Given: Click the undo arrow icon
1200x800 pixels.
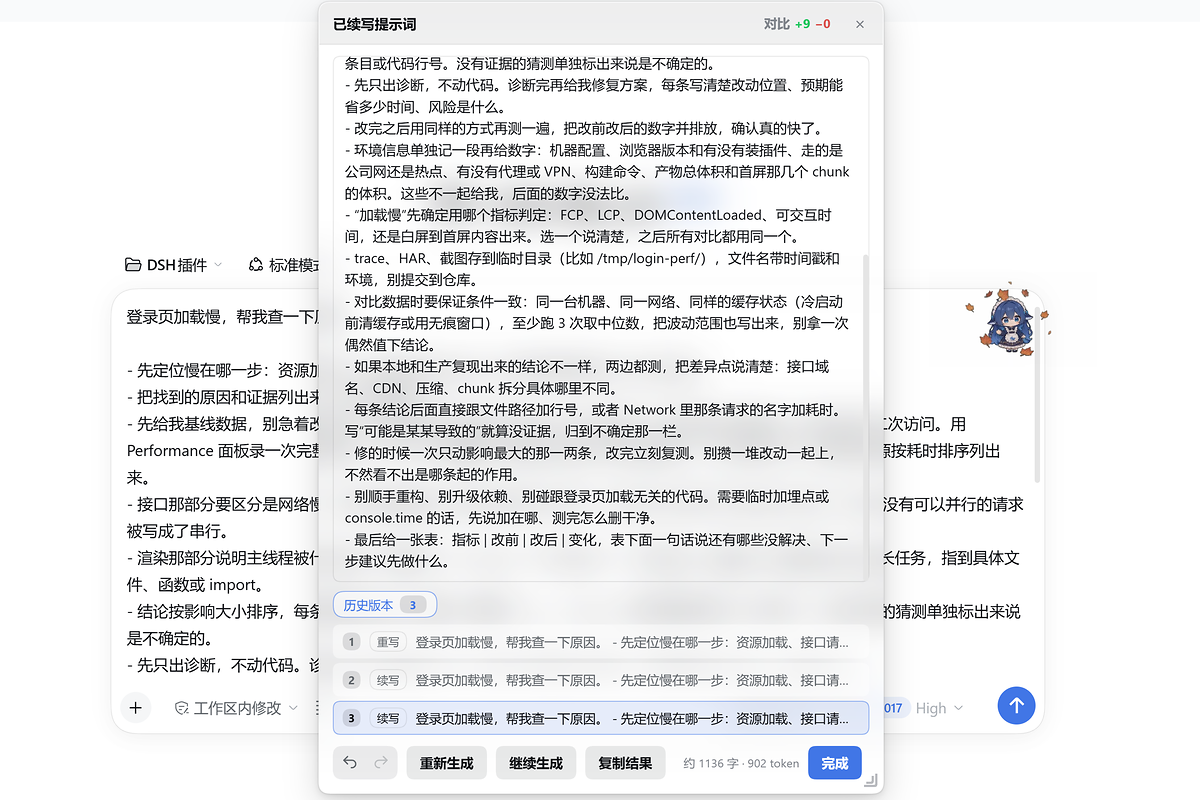Looking at the screenshot, I should [x=350, y=763].
